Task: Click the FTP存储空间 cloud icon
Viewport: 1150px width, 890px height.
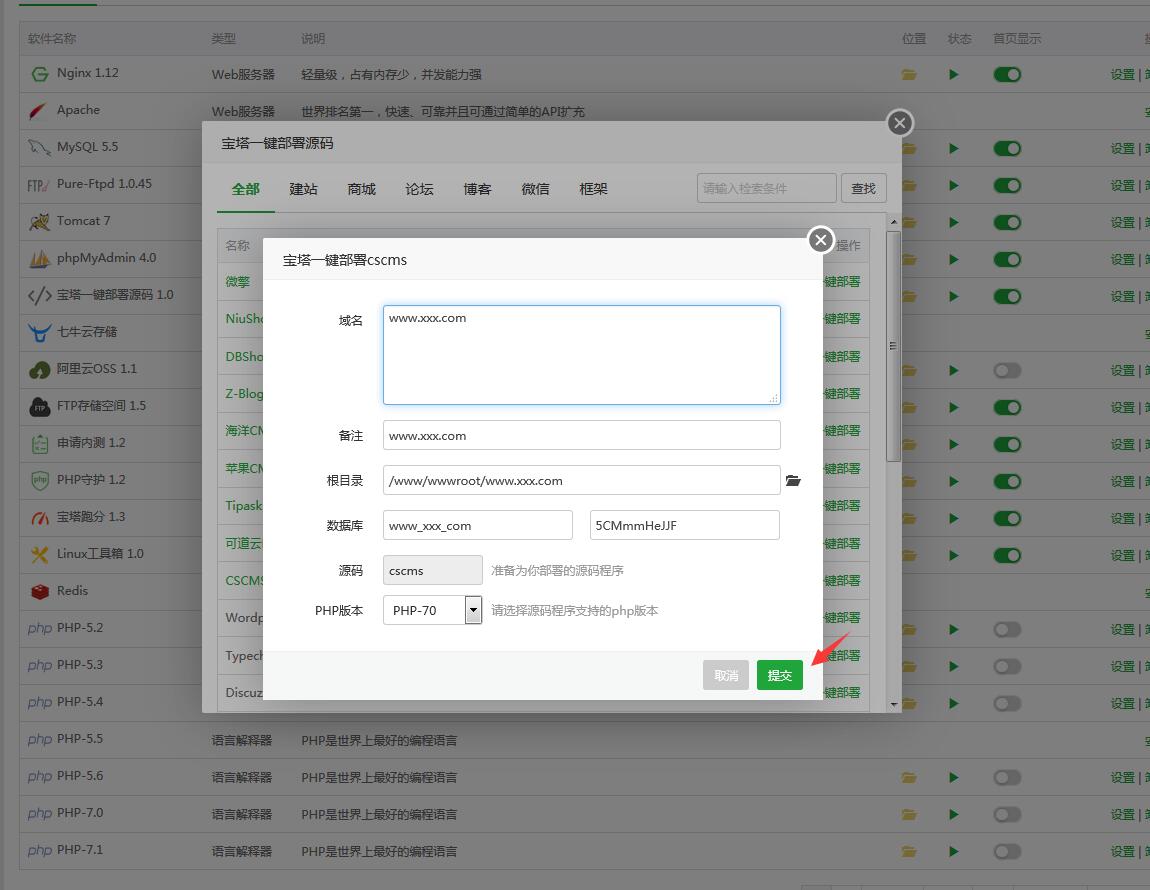Action: (x=40, y=406)
